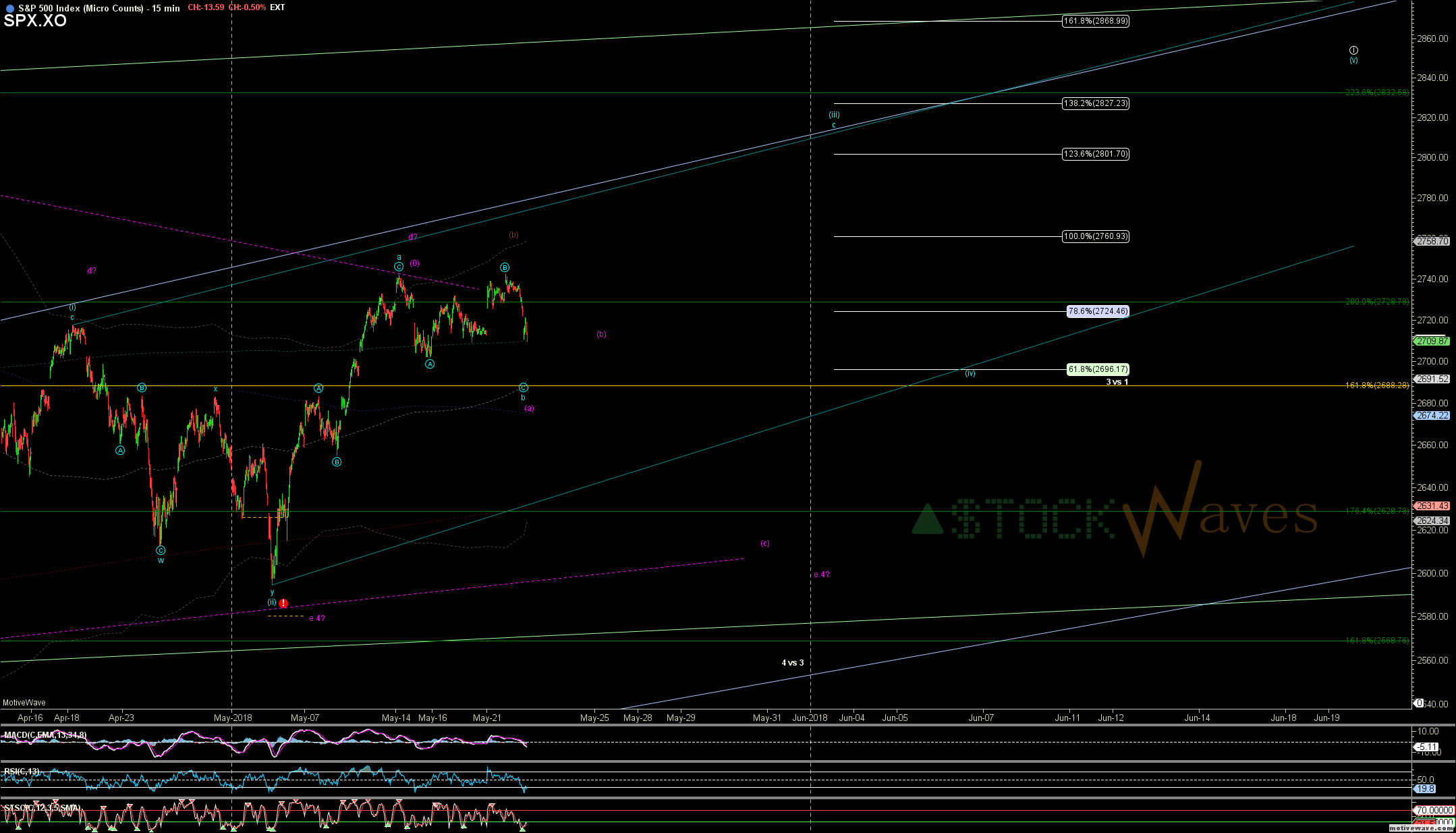Image resolution: width=1456 pixels, height=833 pixels.
Task: Select the MACD(C,EMA,13,34,8) study label
Action: tap(45, 734)
